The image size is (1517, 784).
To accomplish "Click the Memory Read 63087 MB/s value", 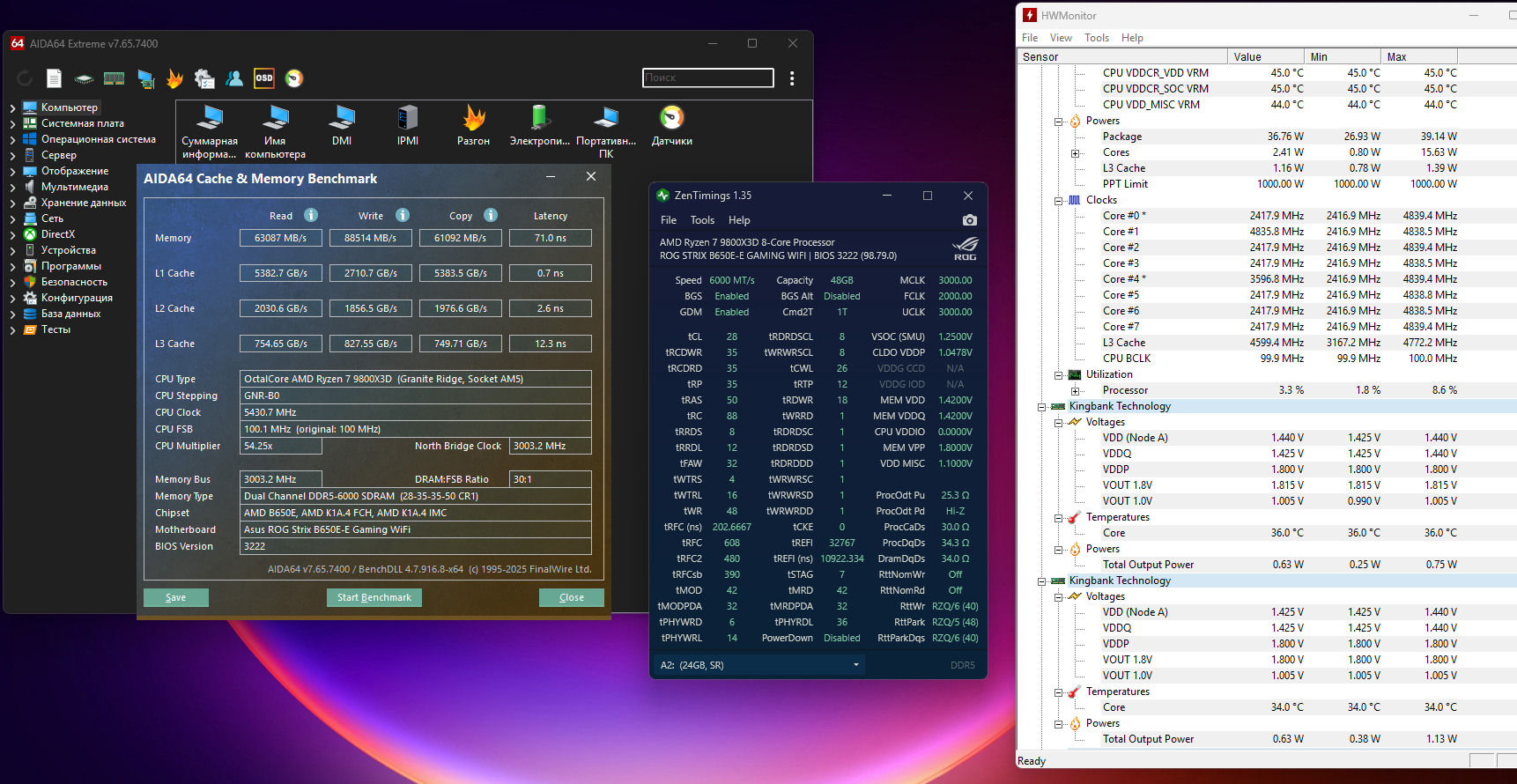I will point(281,238).
